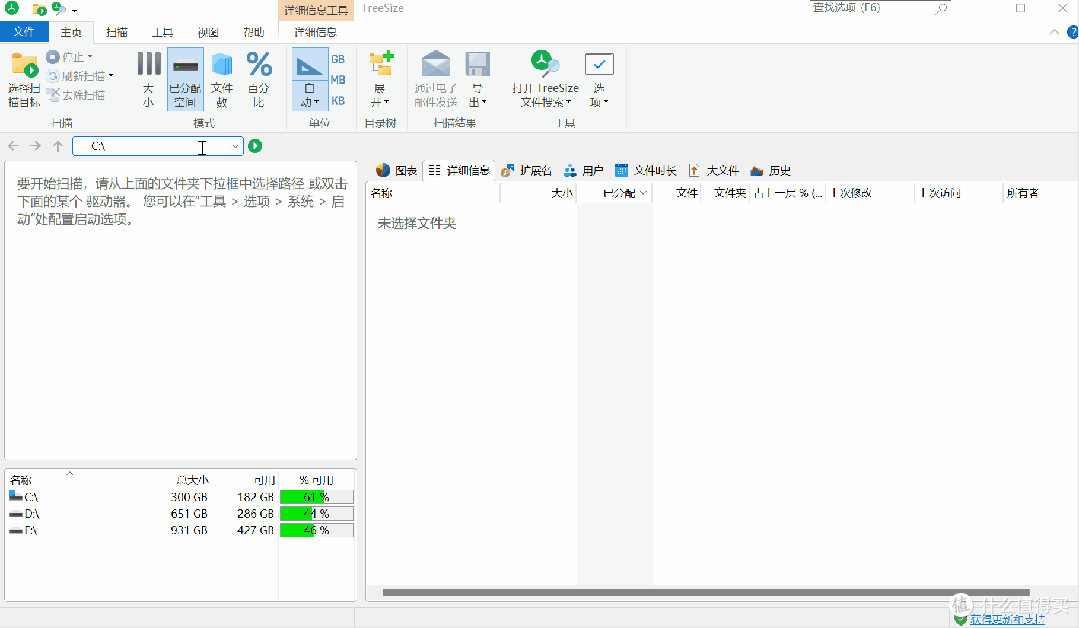Click the horizontal scrollbar under details list

pyautogui.click(x=706, y=592)
